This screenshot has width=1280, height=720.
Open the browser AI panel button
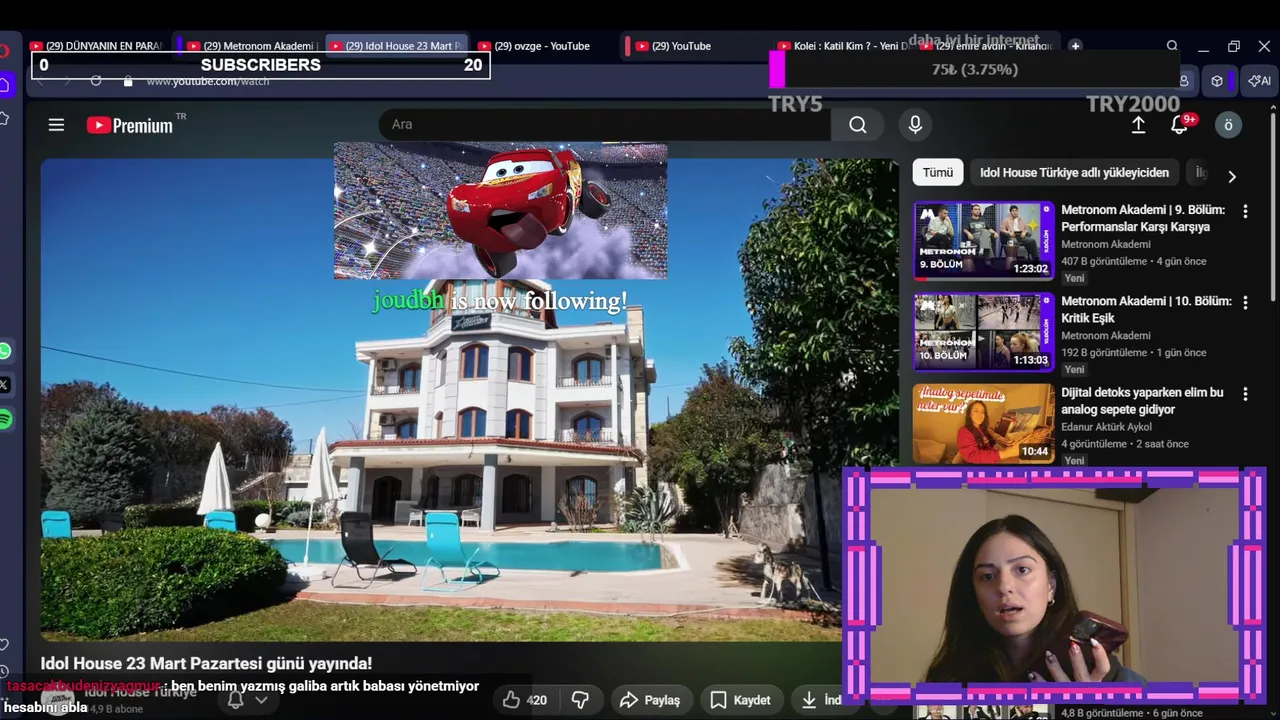pyautogui.click(x=1260, y=81)
